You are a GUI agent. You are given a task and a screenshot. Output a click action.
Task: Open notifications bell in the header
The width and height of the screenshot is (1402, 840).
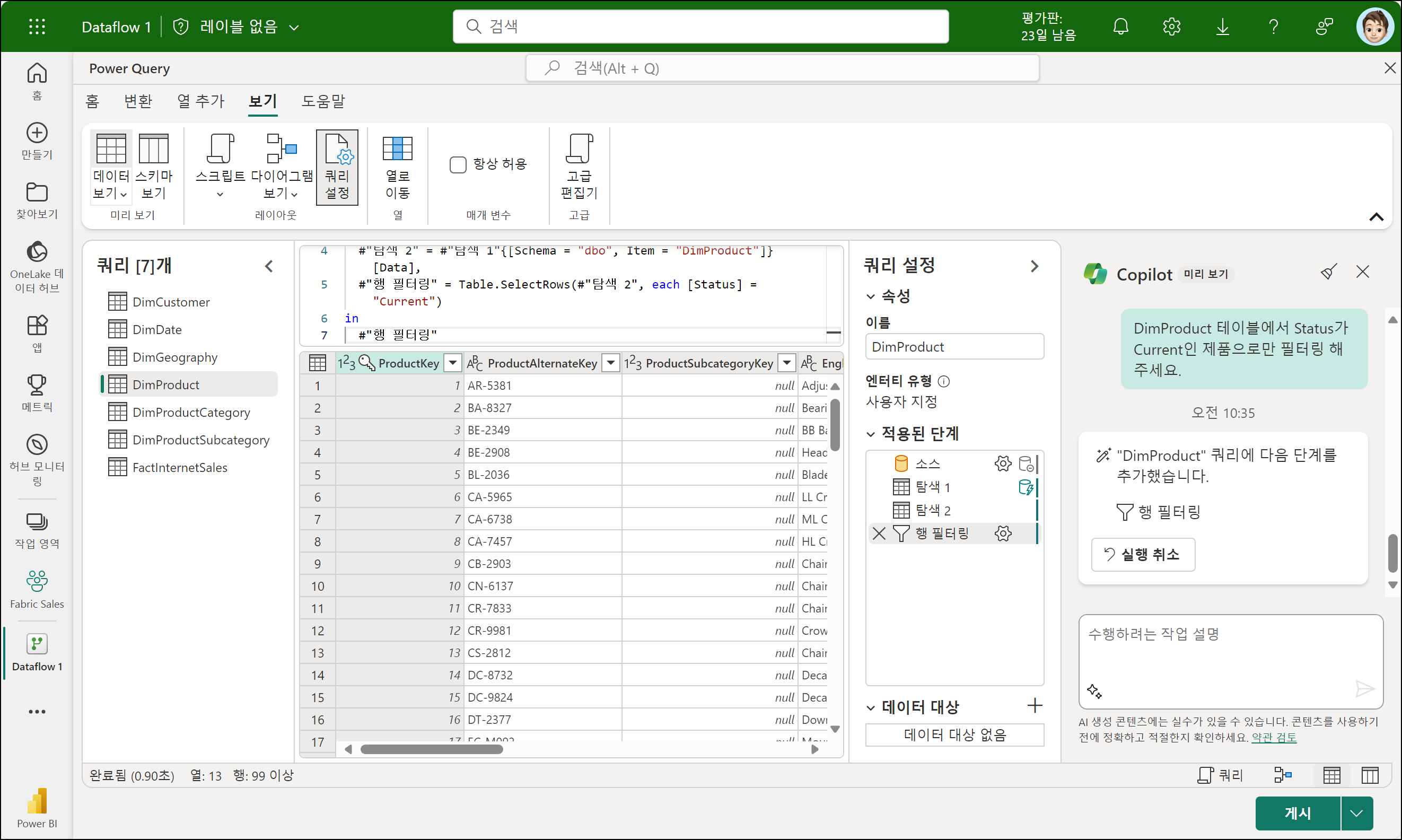click(1120, 27)
